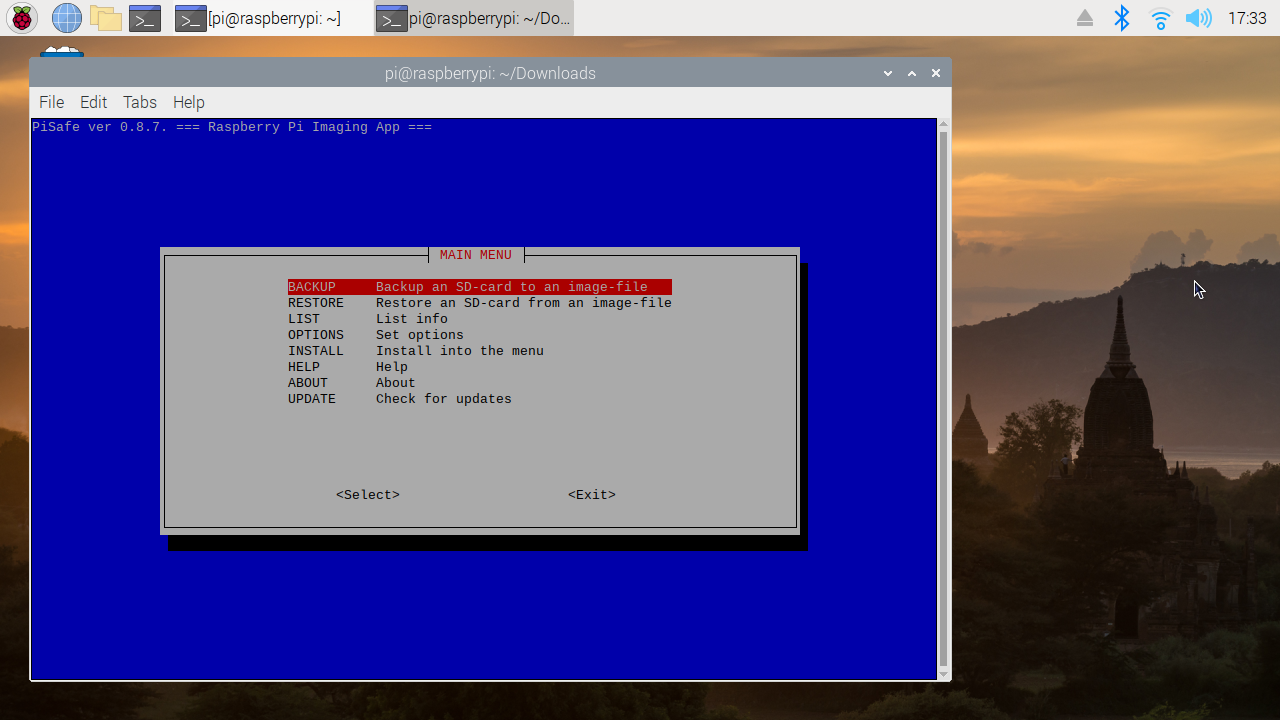Click 'Set options' description text
Screen dimensions: 1280x720
click(420, 335)
